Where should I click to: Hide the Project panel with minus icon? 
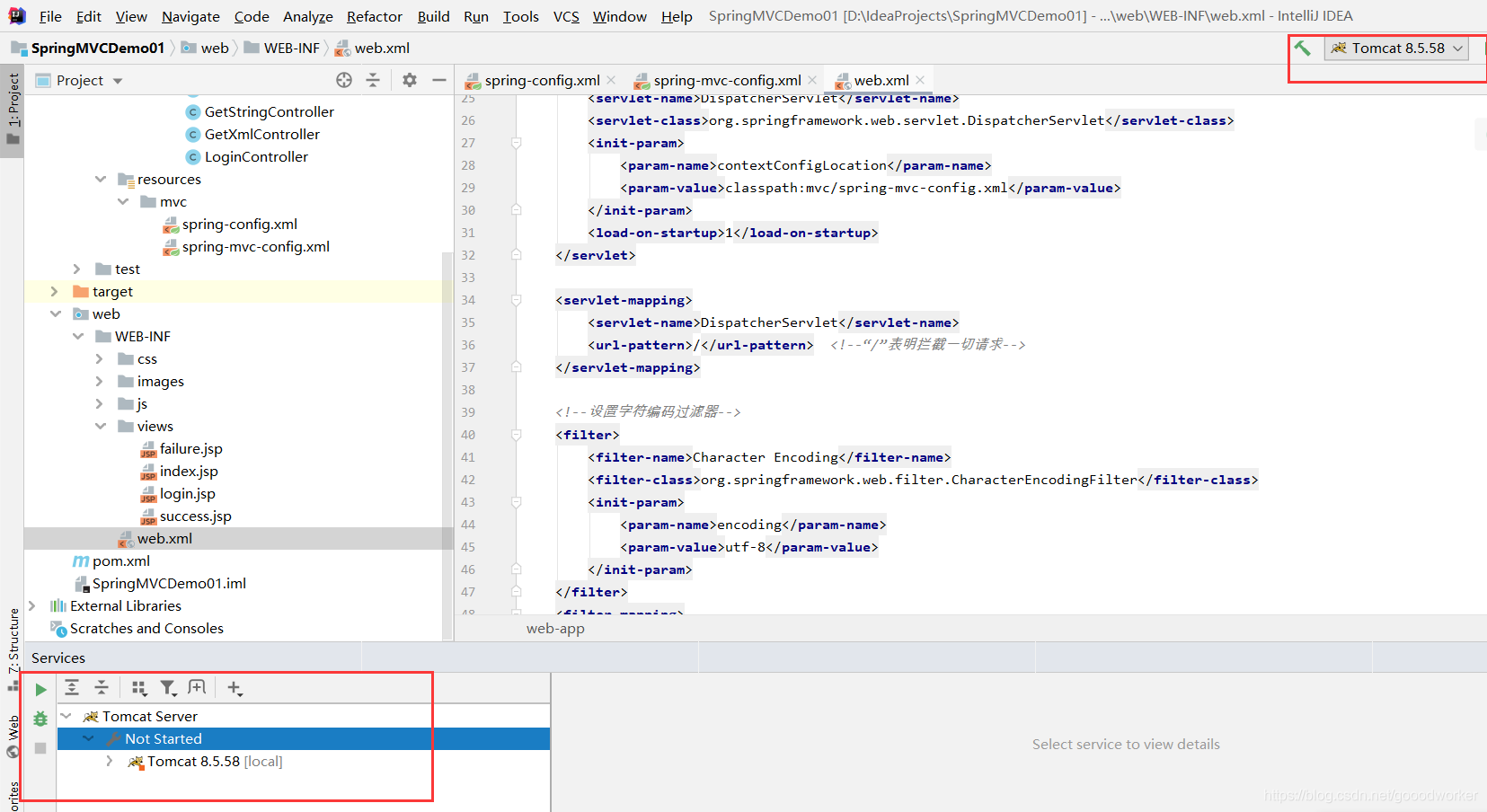coord(439,80)
